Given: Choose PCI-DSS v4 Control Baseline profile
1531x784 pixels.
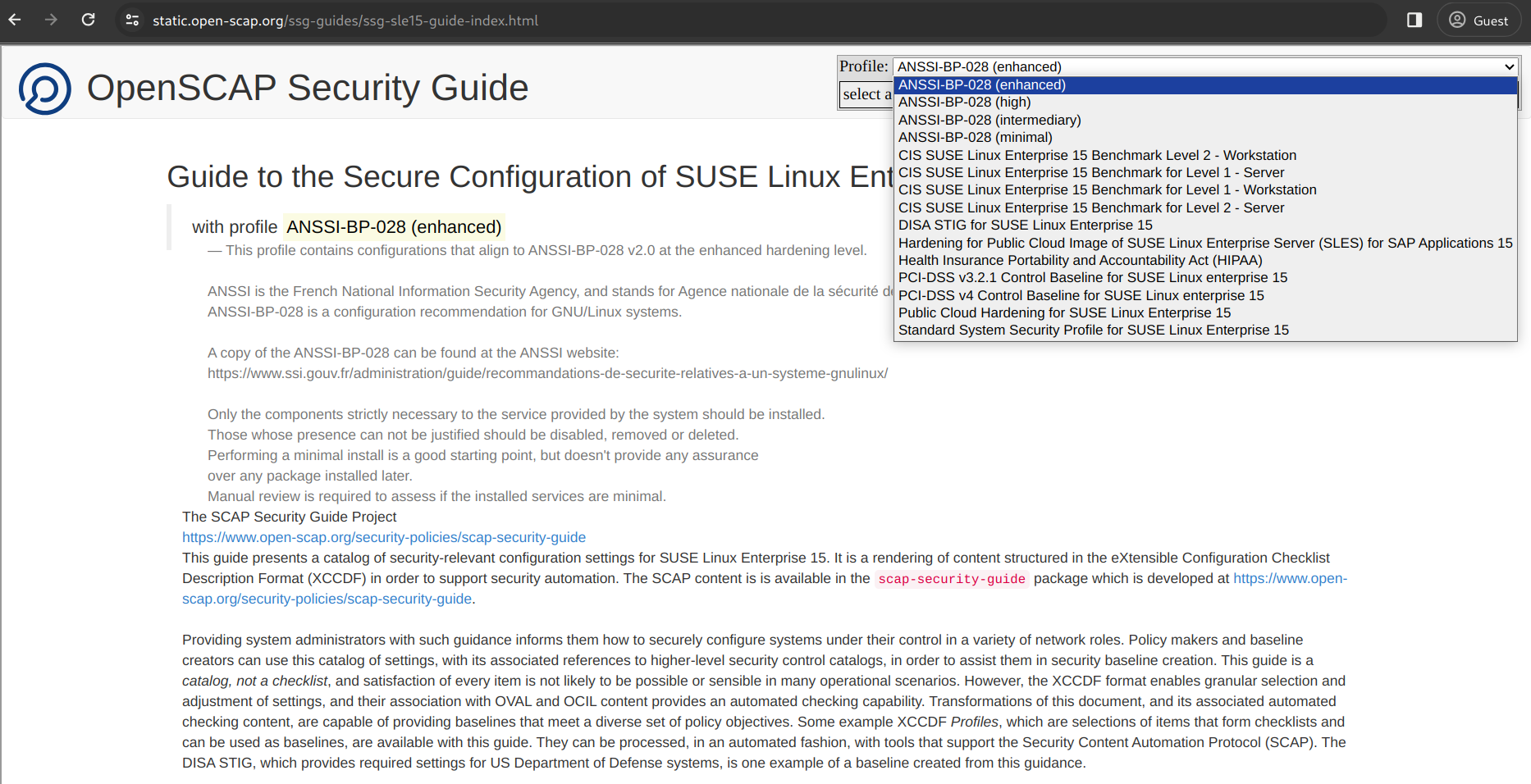Looking at the screenshot, I should click(x=1081, y=295).
